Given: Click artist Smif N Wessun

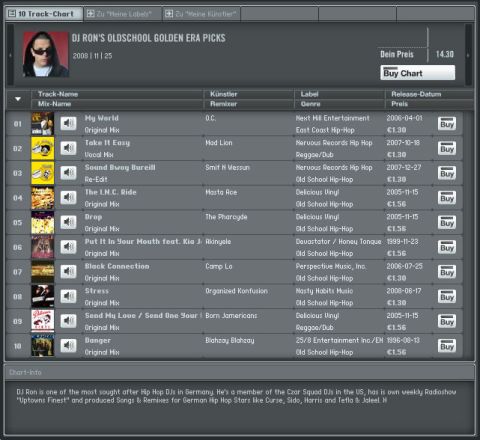Looking at the screenshot, I should tap(227, 168).
